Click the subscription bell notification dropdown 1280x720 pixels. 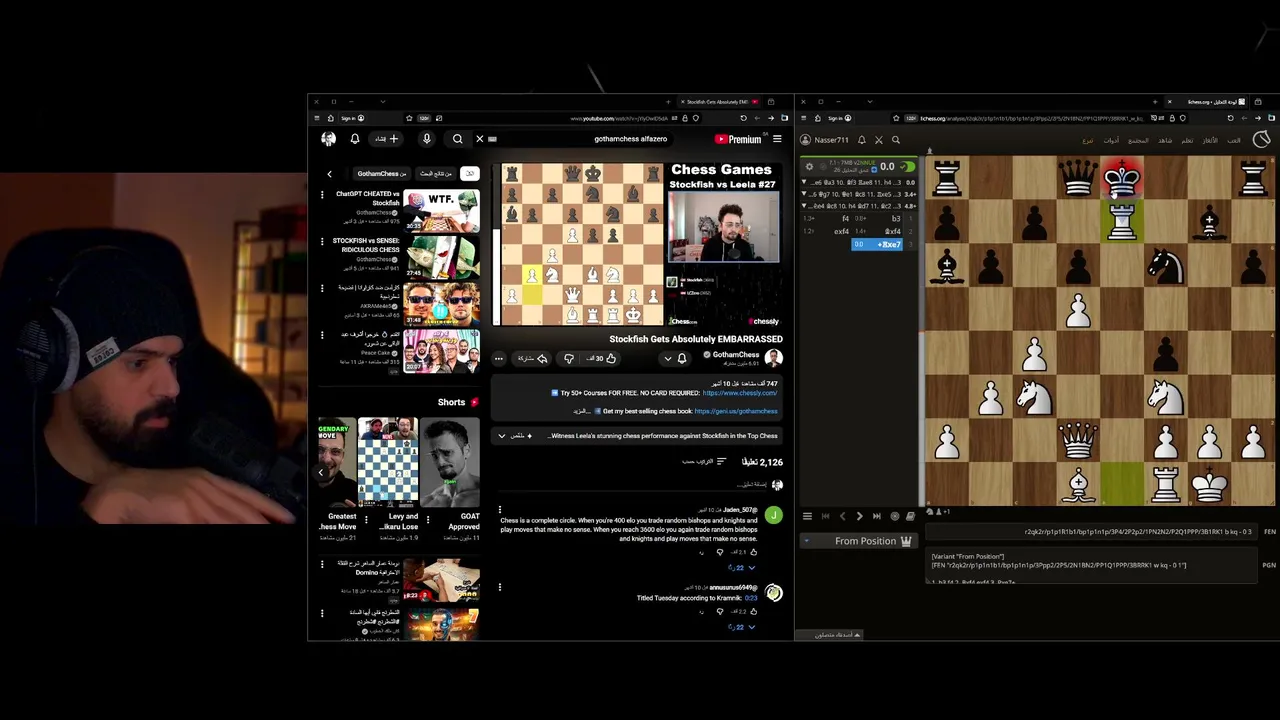(x=675, y=359)
